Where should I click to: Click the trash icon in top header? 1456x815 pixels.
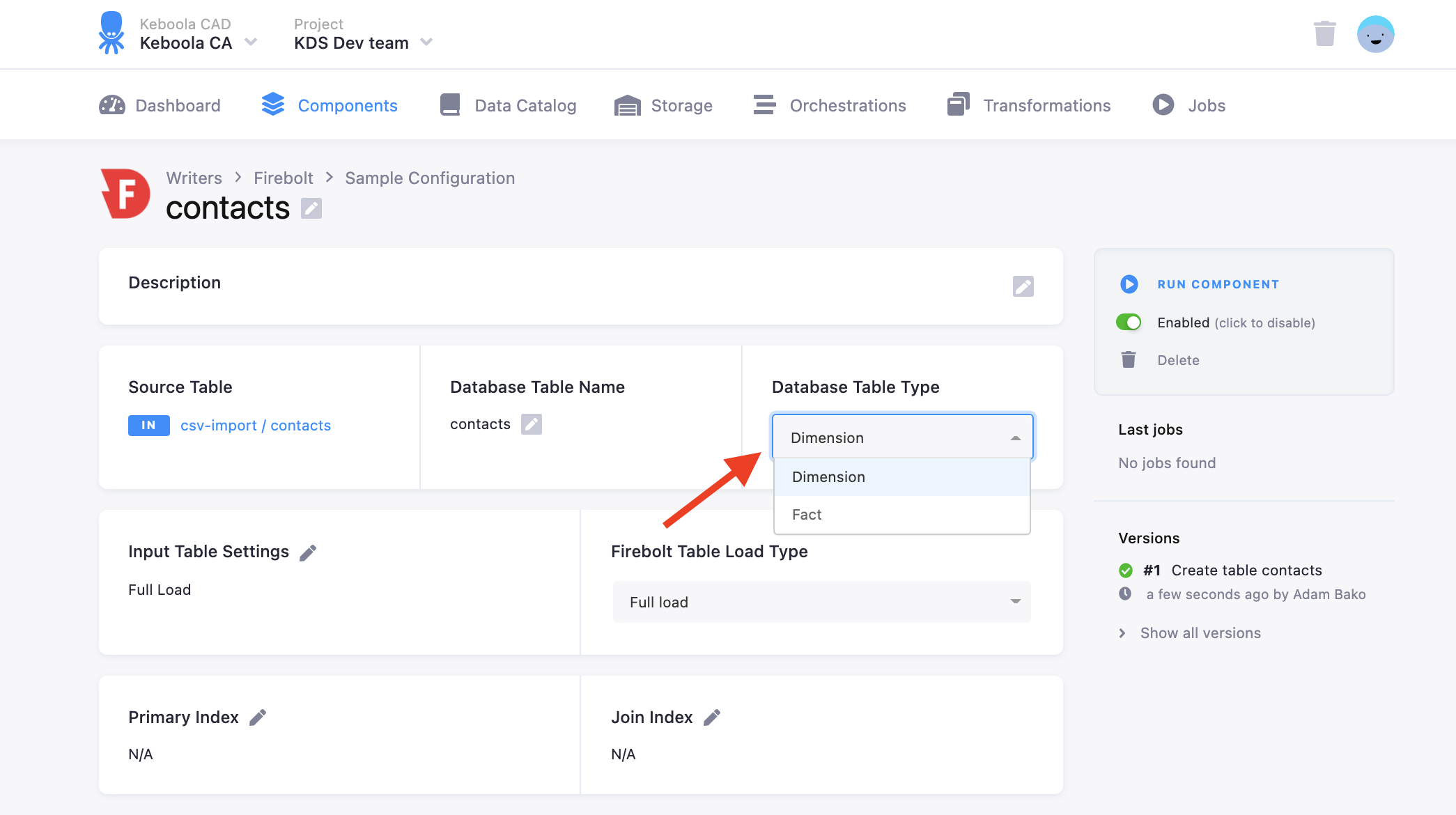point(1324,33)
